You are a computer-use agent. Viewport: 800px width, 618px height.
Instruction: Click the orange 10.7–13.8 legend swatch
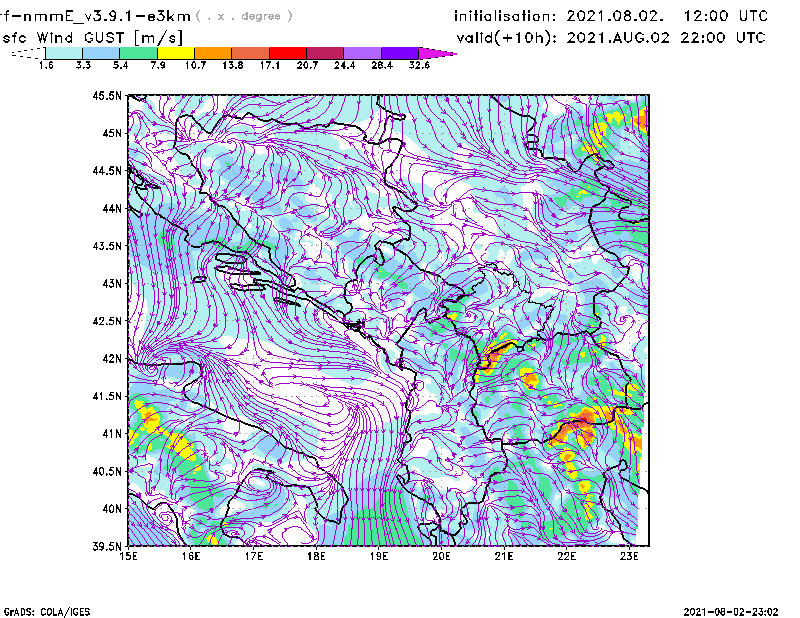click(213, 53)
